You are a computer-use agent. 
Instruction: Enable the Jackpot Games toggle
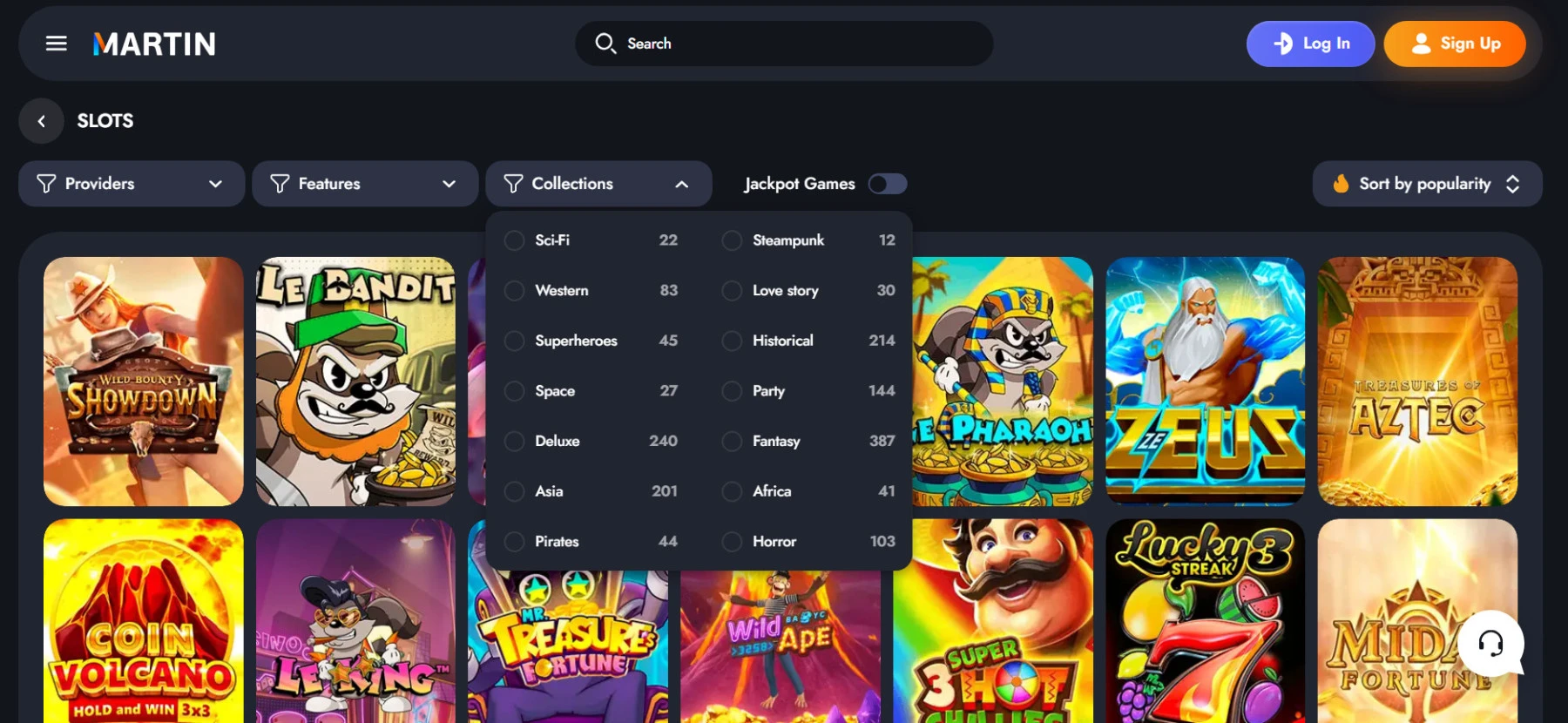[x=888, y=184]
